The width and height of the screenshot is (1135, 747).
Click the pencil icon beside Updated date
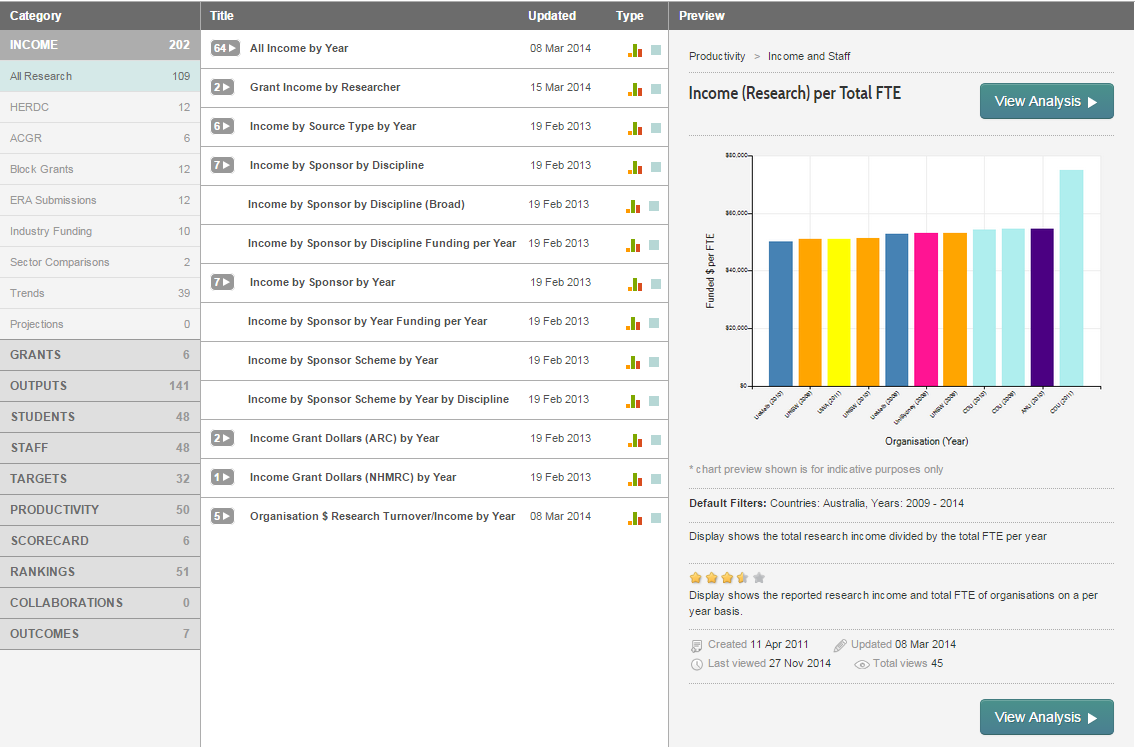[840, 645]
